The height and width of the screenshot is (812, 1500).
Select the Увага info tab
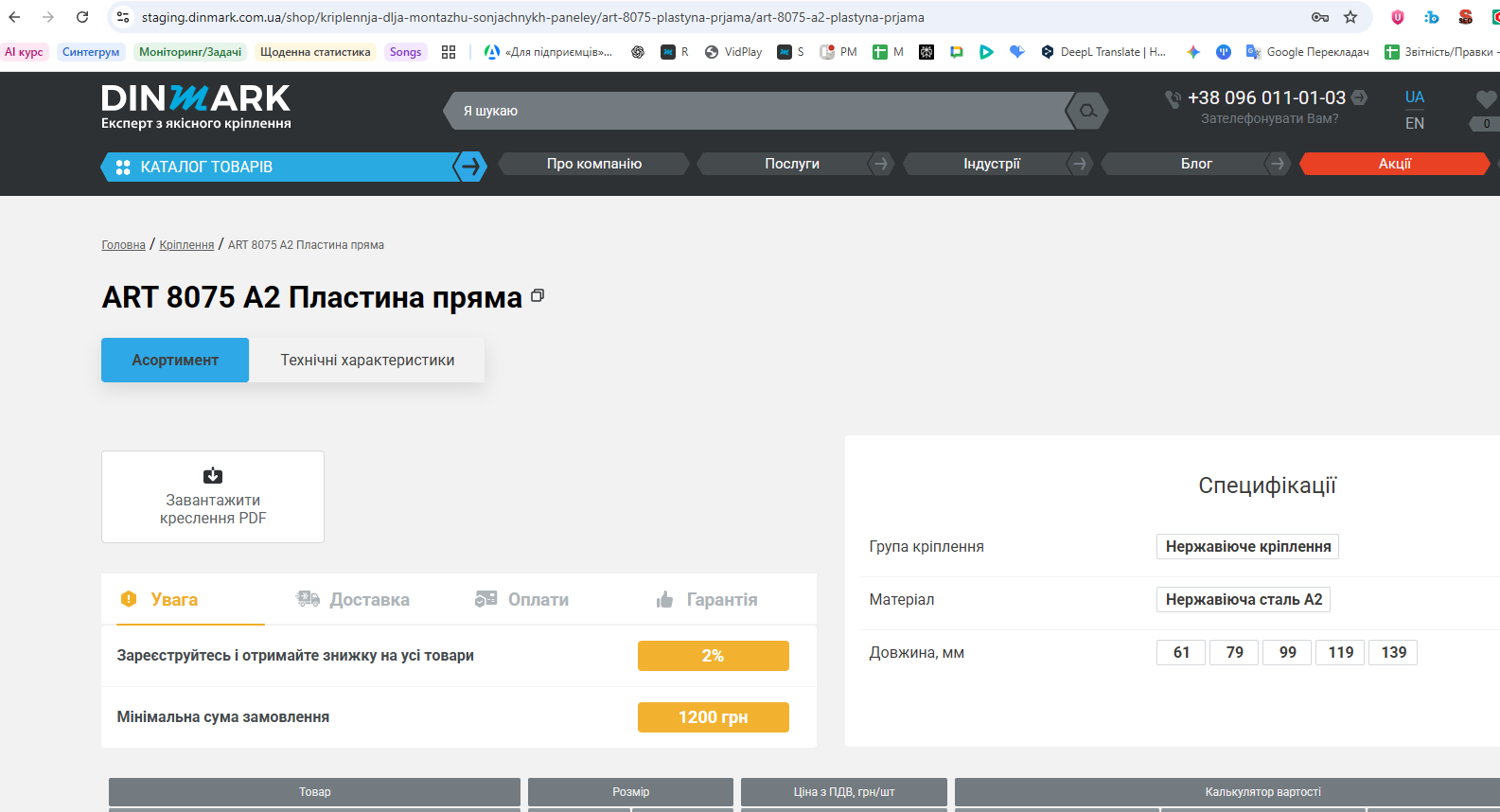[x=175, y=599]
